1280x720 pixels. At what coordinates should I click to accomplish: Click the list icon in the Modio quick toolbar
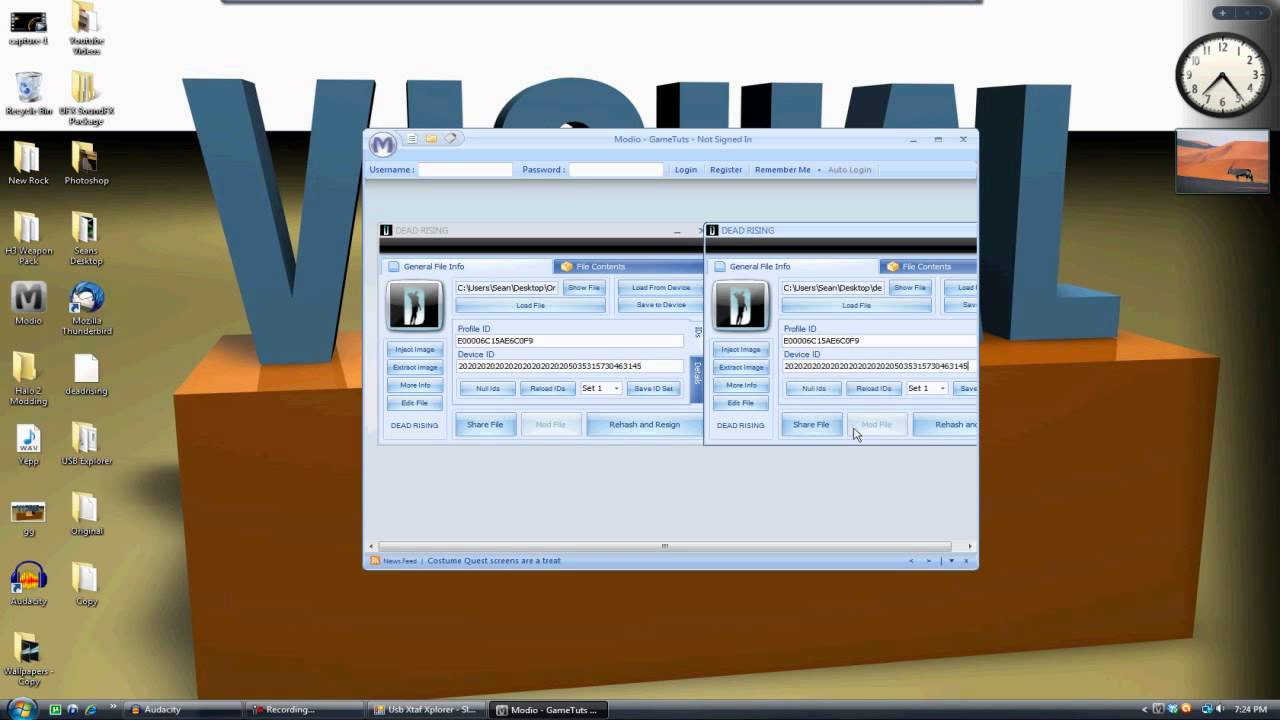(x=411, y=139)
